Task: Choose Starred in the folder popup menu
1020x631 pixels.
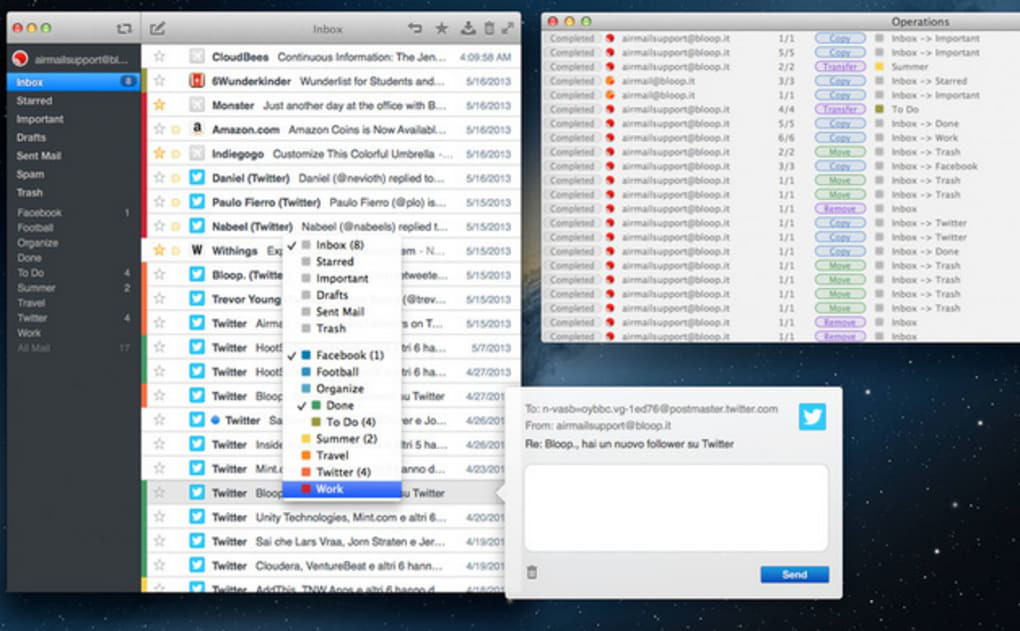Action: pos(342,262)
